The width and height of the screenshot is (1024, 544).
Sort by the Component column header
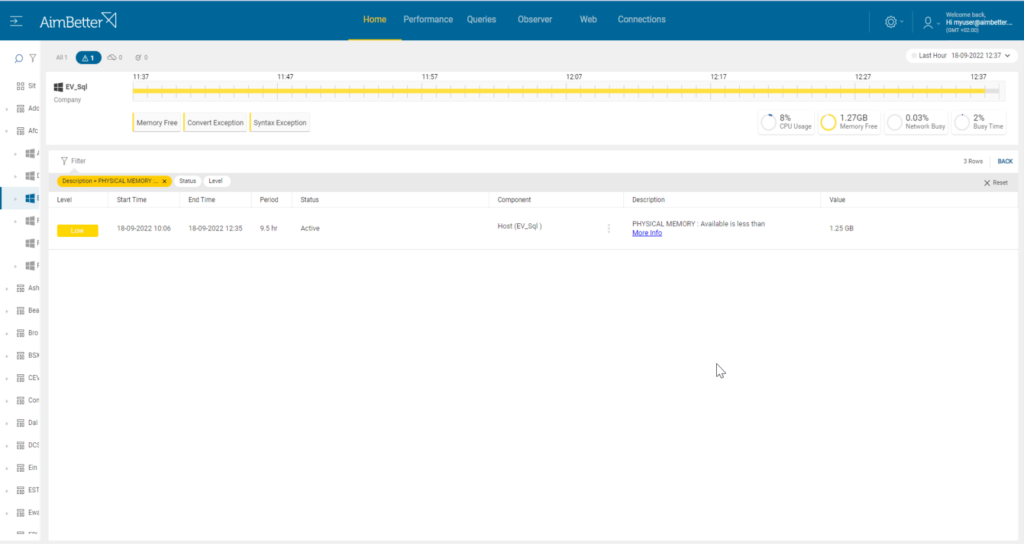[x=514, y=200]
